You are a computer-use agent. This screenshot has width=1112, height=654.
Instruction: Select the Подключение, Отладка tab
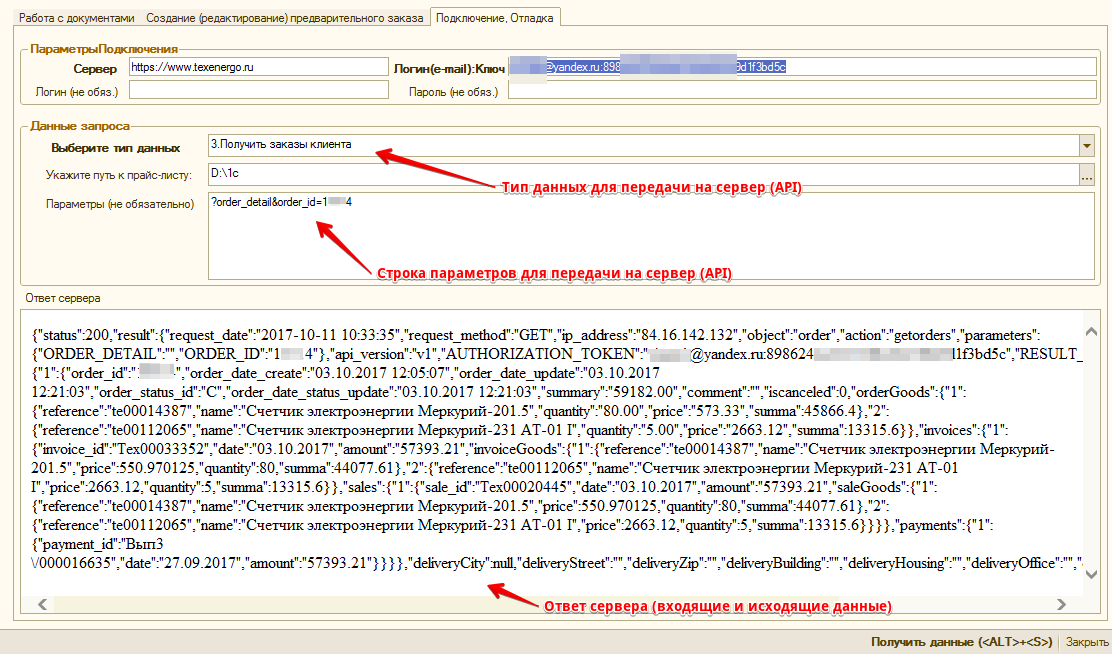tap(494, 18)
